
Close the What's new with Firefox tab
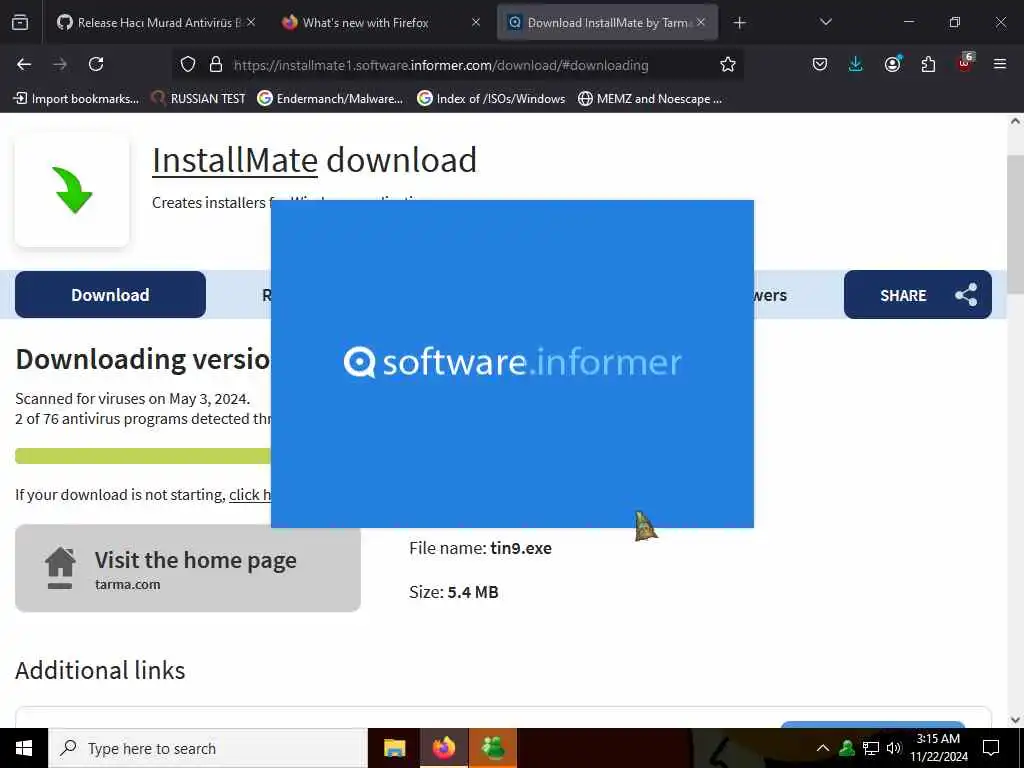coord(476,22)
